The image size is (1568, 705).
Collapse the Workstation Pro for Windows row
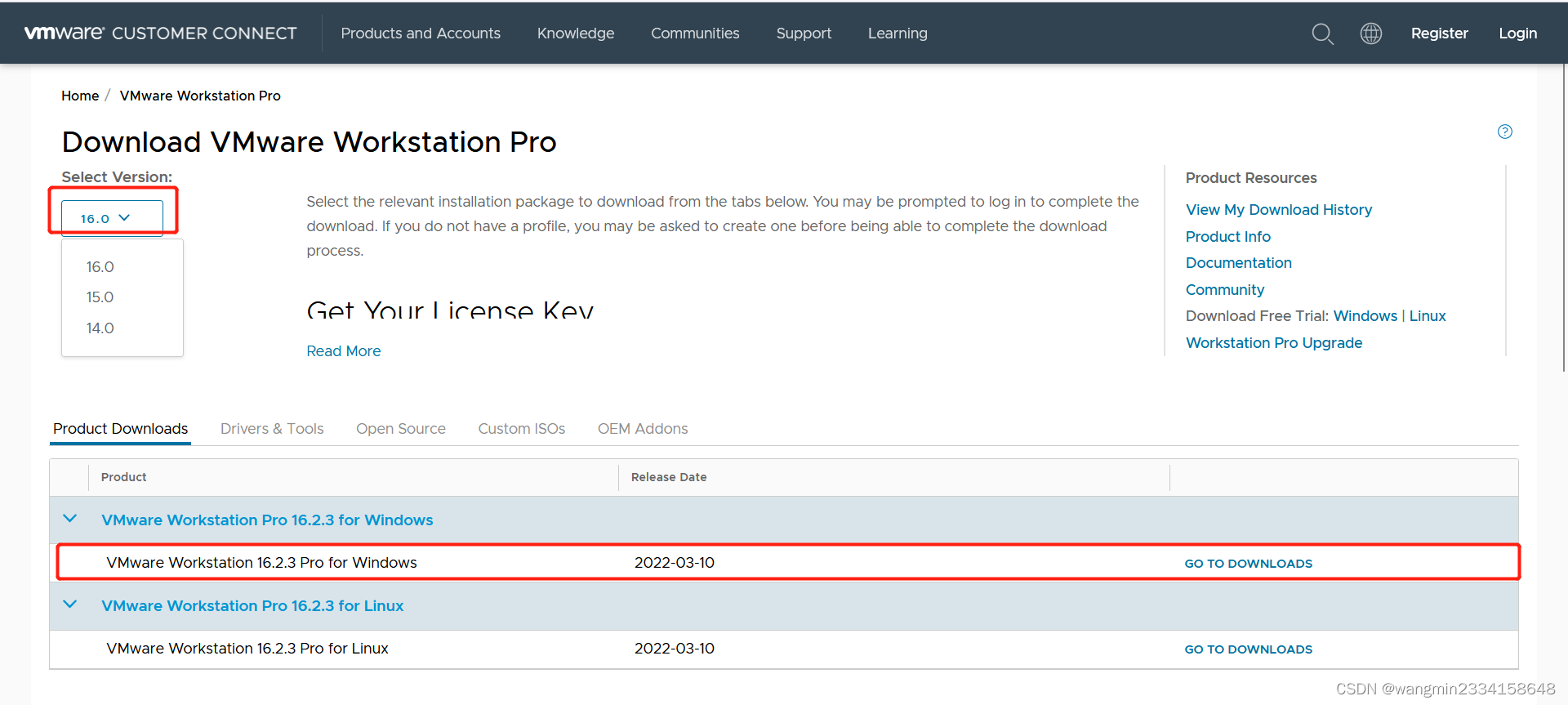tap(70, 519)
